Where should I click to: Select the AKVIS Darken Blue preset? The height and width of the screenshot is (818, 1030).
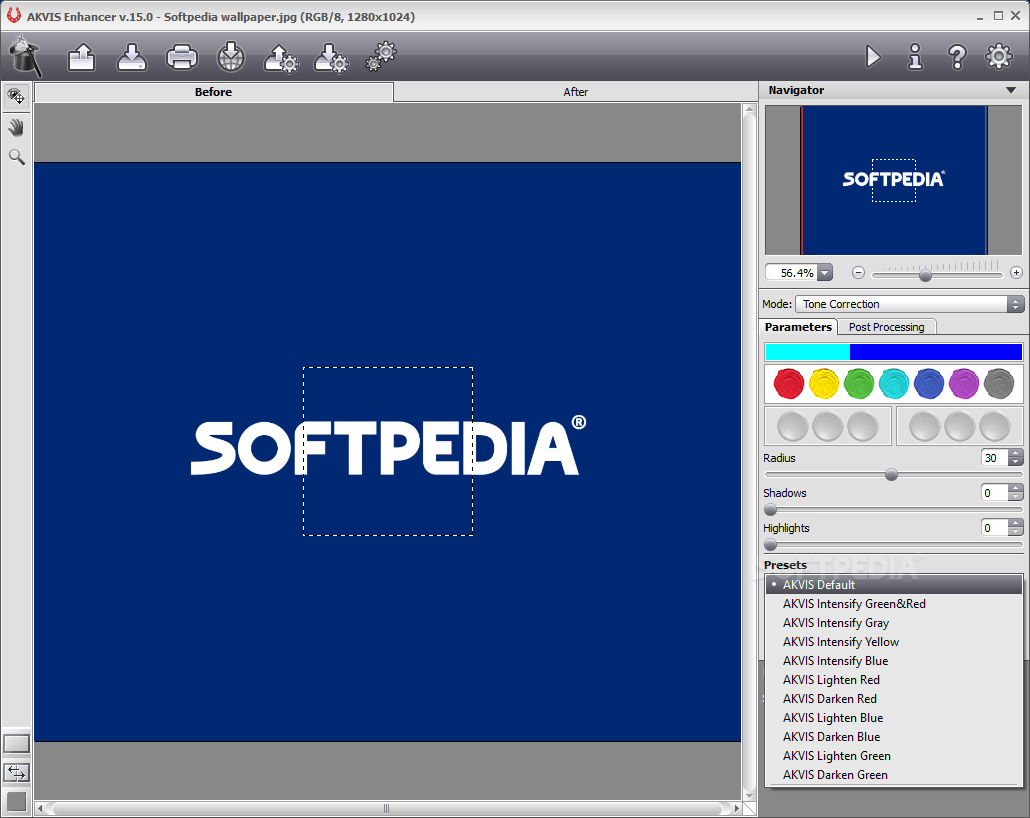894,737
